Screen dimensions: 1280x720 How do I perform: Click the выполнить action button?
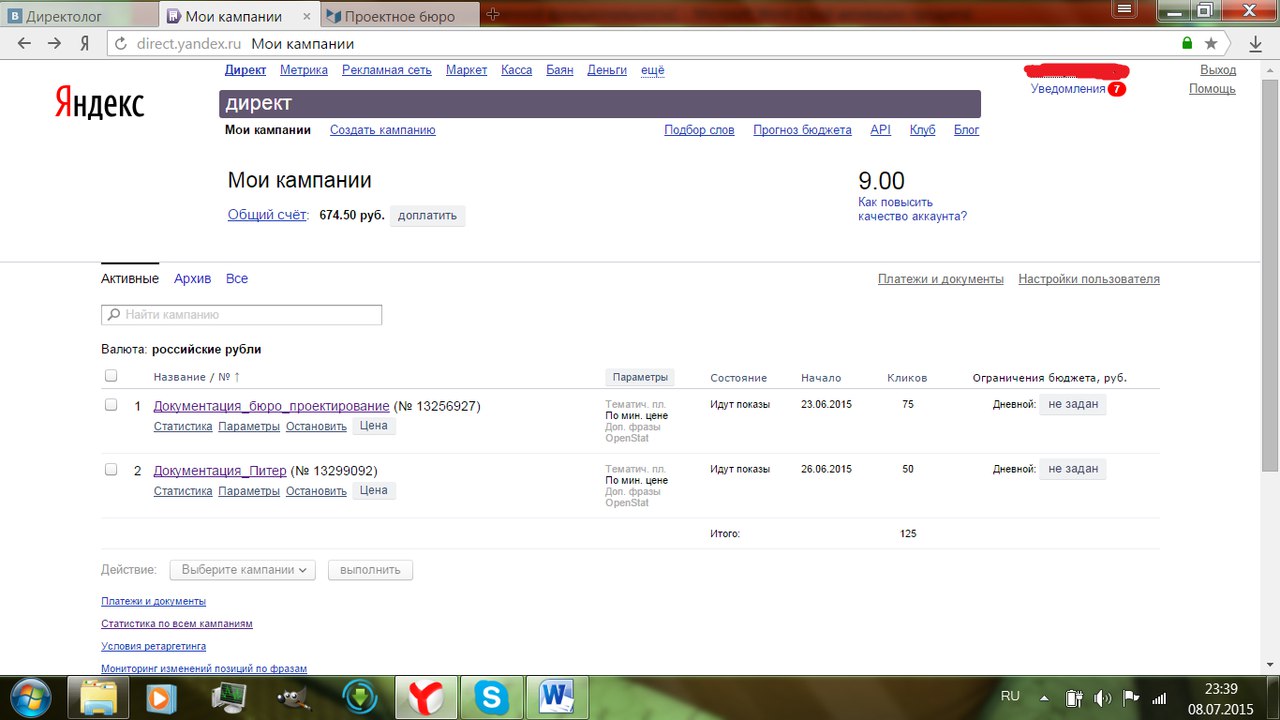370,570
